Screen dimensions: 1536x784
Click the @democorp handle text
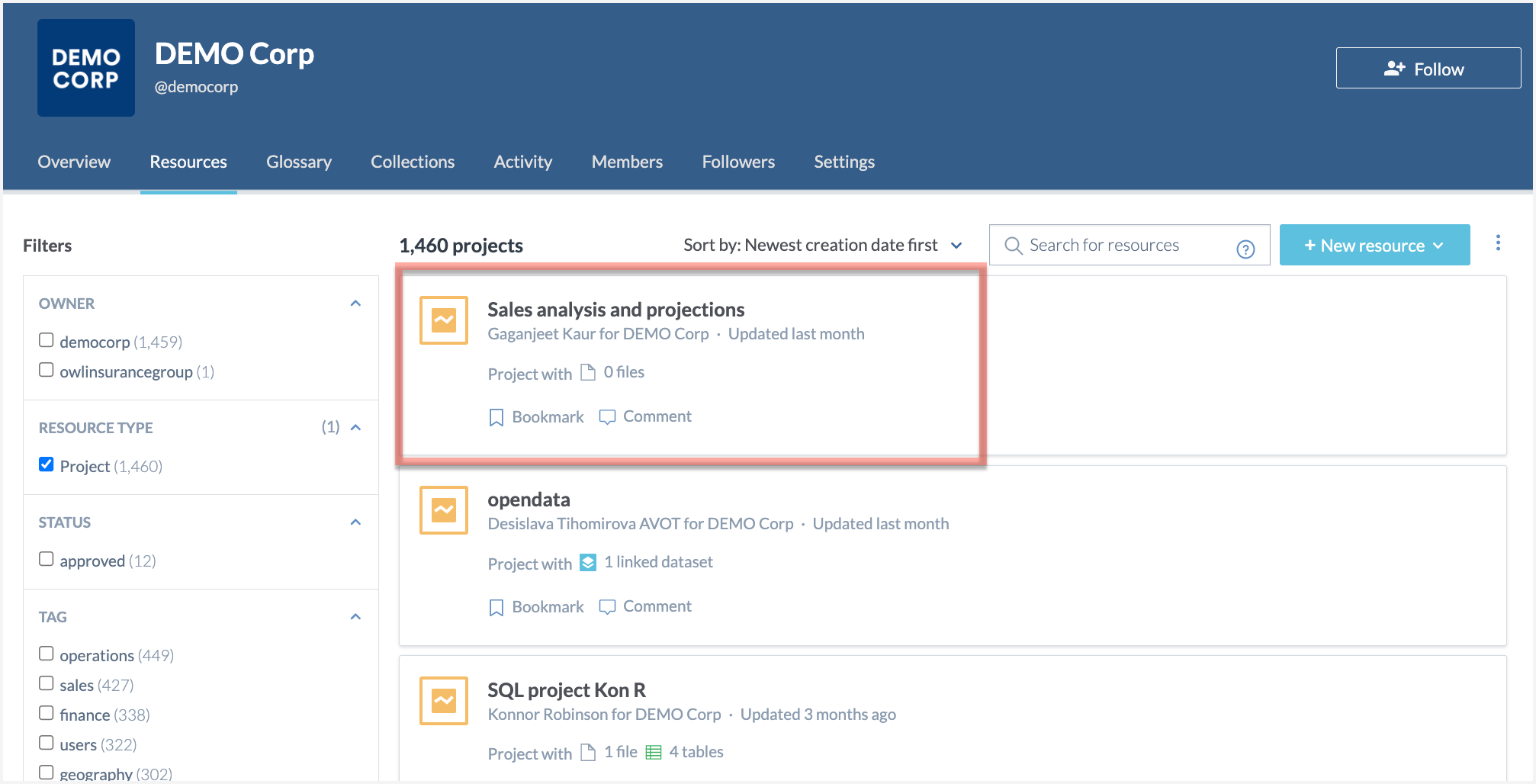(196, 87)
